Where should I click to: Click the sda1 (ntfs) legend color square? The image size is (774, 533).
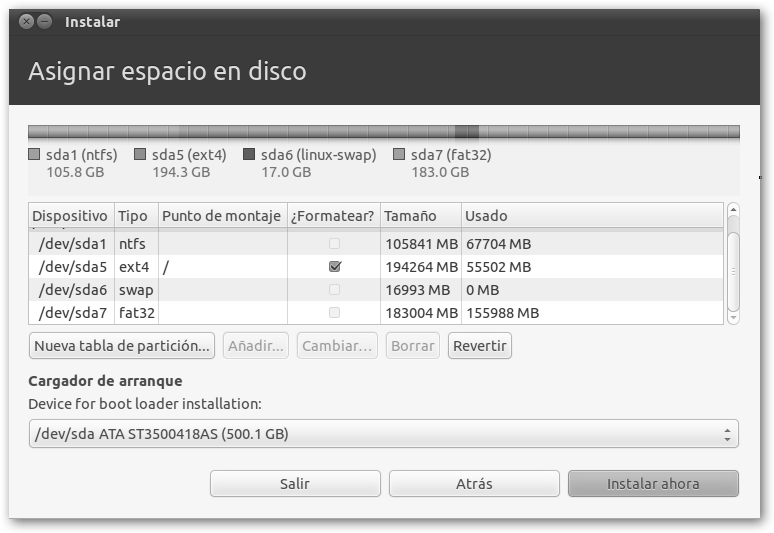pos(35,155)
